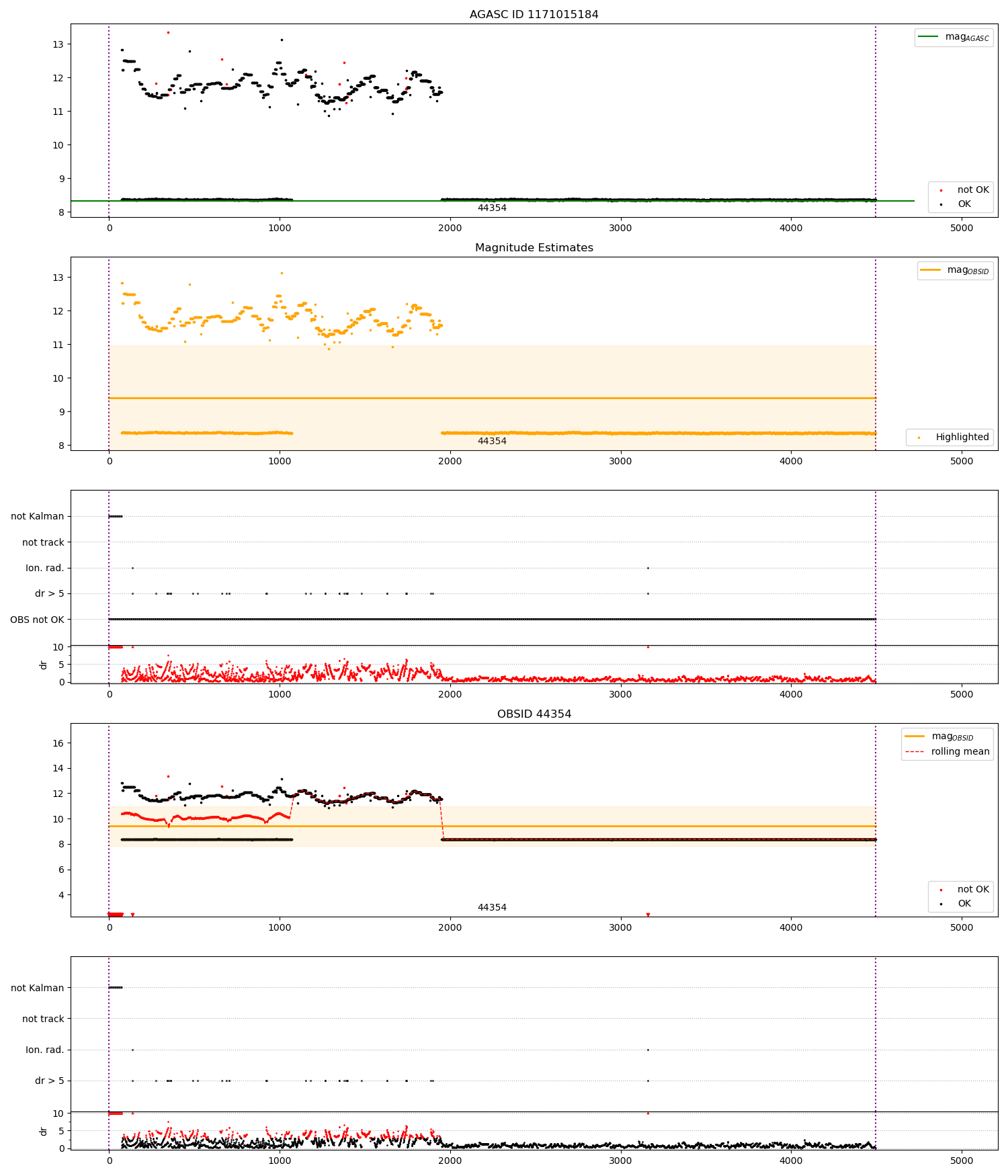Viewport: 1008px width, 1176px height.
Task: Click the 'not OK' legend entry in OBSID 44354 plot
Action: 960,889
